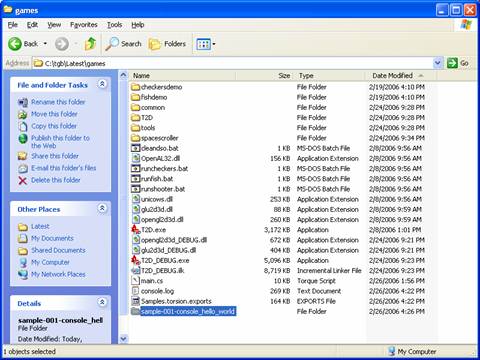This screenshot has width=480, height=360.
Task: Select runfish.bat file icon
Action: click(x=135, y=179)
